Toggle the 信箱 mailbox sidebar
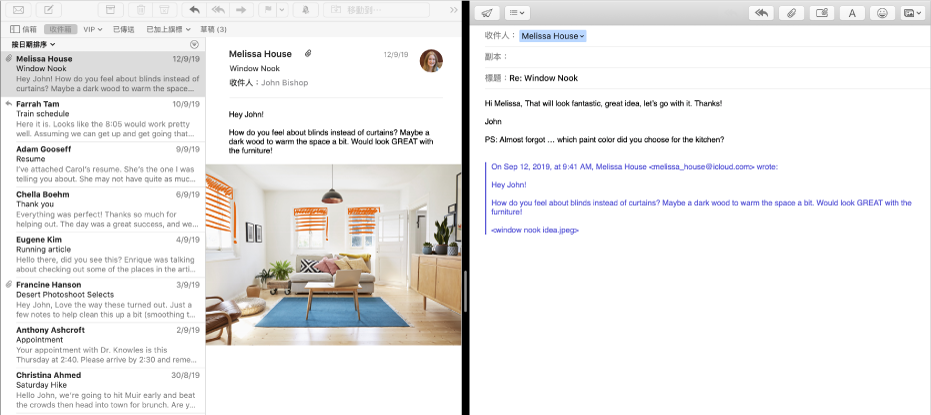The image size is (931, 415). point(24,29)
